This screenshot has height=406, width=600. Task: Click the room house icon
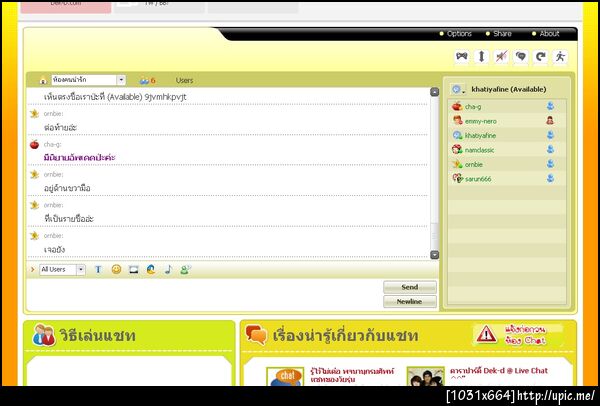[43, 80]
